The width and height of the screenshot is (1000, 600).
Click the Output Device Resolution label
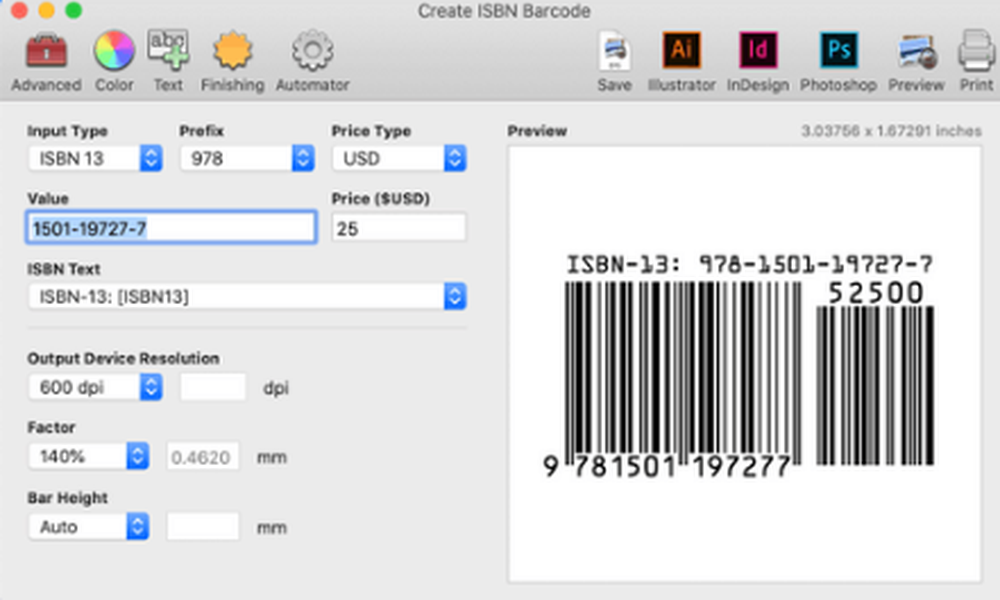(x=123, y=358)
